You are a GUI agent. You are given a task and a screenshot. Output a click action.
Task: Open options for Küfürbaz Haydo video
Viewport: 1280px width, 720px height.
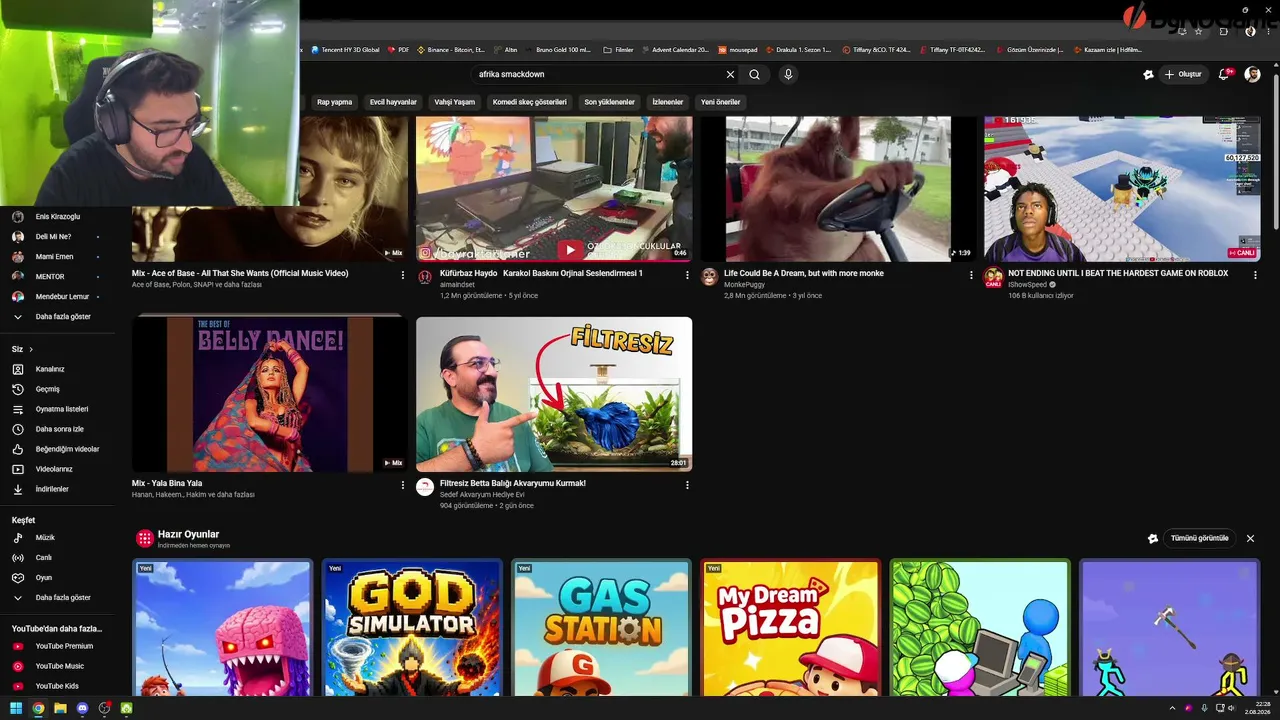687,275
